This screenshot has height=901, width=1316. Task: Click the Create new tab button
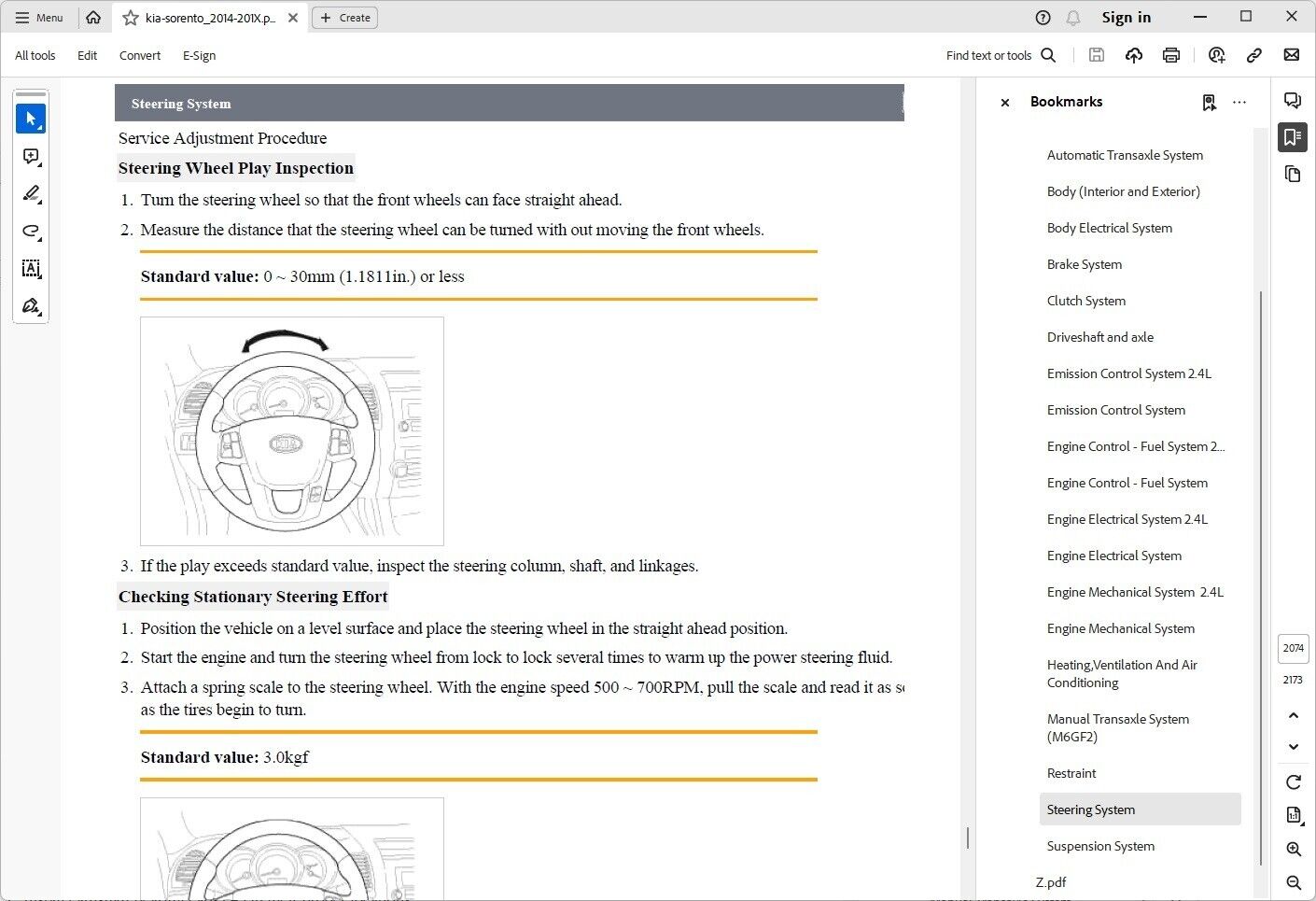pos(344,18)
